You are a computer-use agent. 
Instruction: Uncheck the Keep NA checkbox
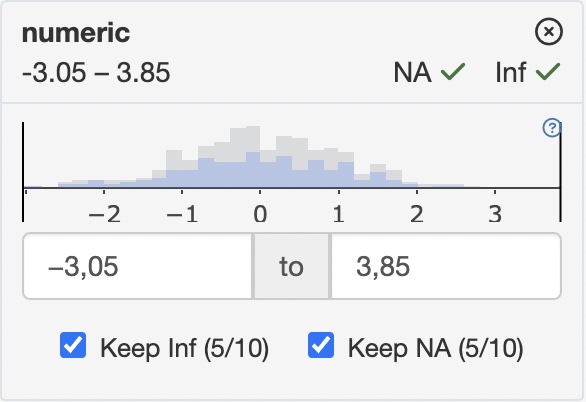pos(321,345)
